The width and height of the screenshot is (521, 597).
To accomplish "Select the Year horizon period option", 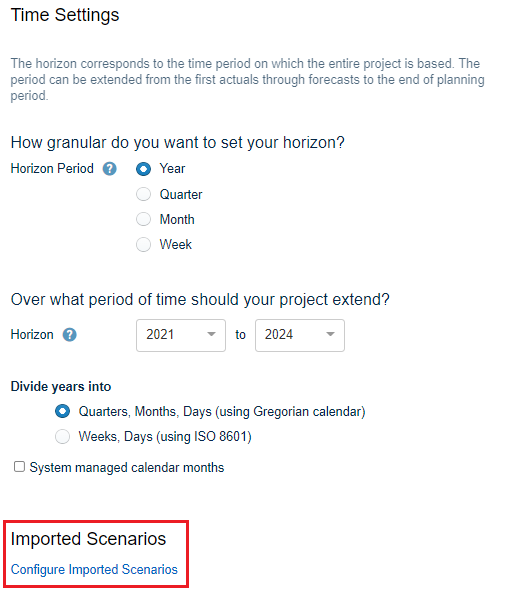I will point(144,169).
